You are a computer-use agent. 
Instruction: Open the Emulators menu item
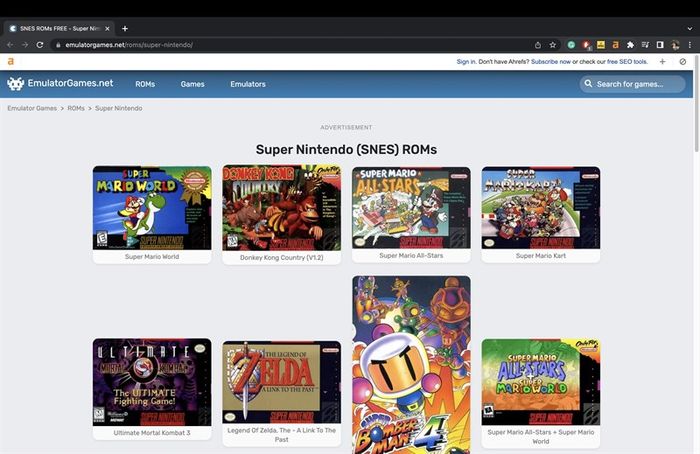click(248, 84)
